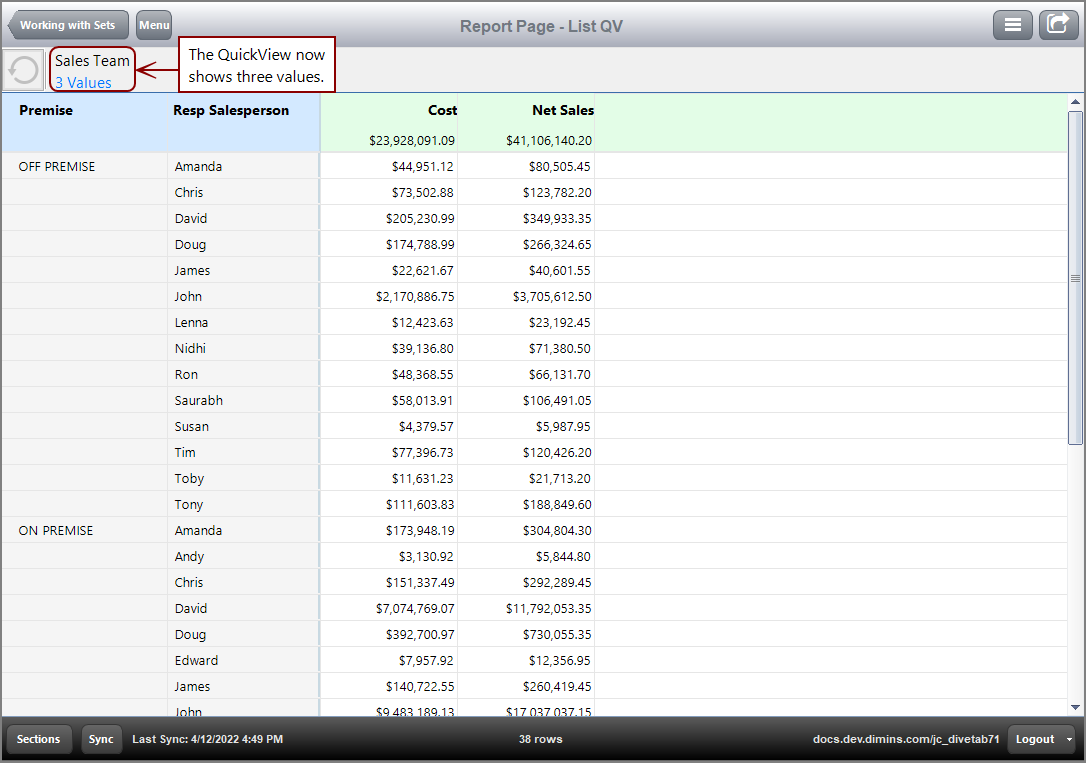This screenshot has height=763, width=1086.
Task: Sort by the Cost column header
Action: coord(442,110)
